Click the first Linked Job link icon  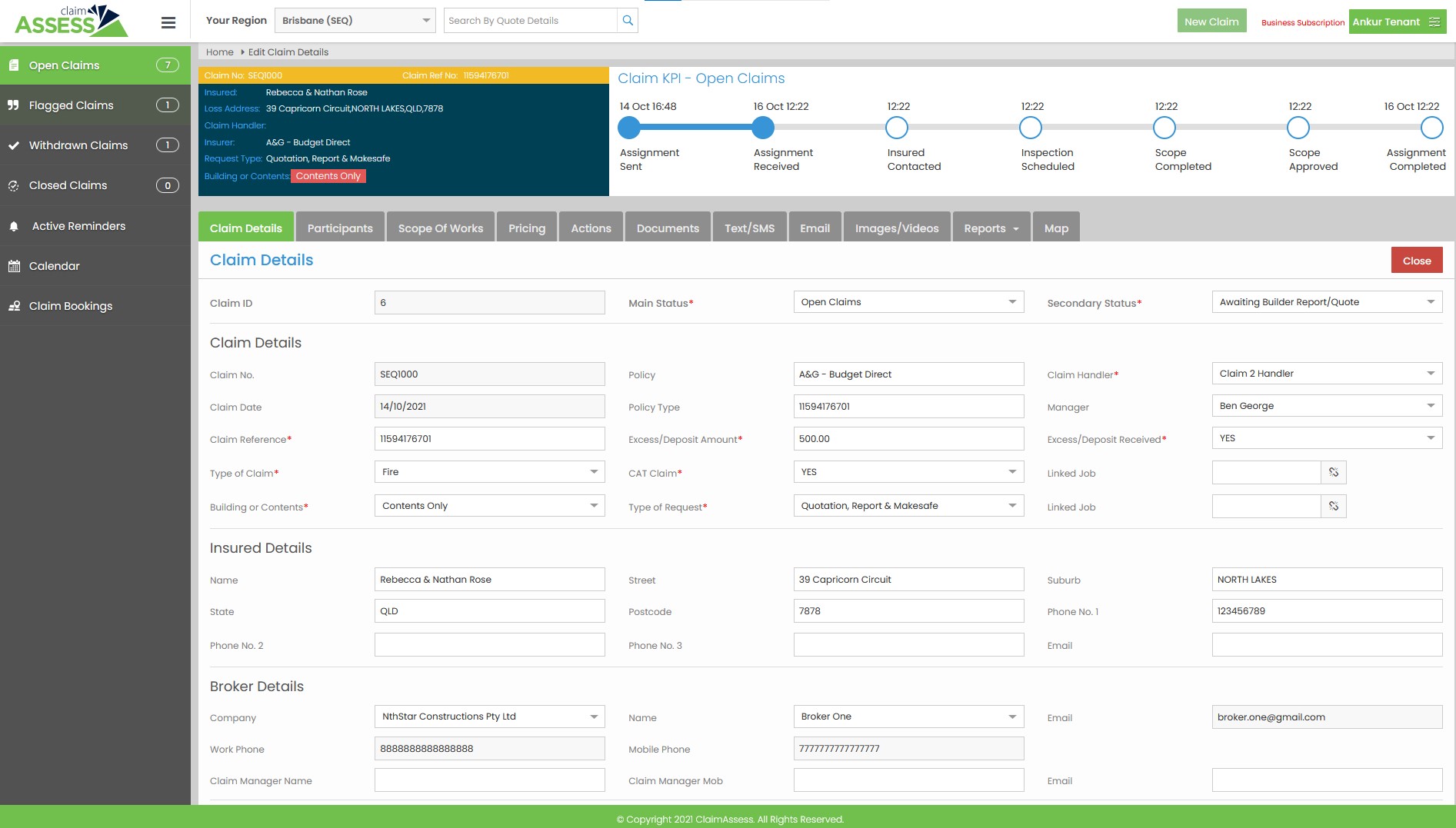[x=1333, y=473]
